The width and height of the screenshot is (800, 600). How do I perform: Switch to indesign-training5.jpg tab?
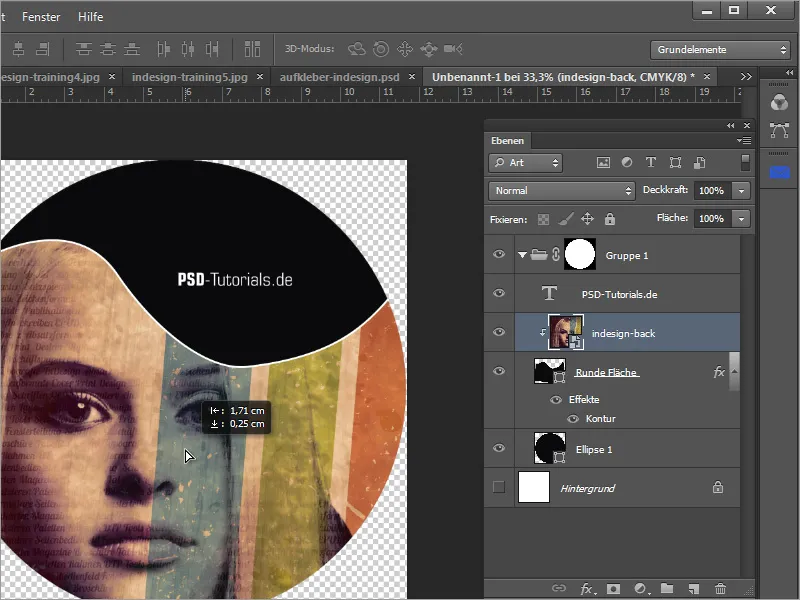point(190,77)
